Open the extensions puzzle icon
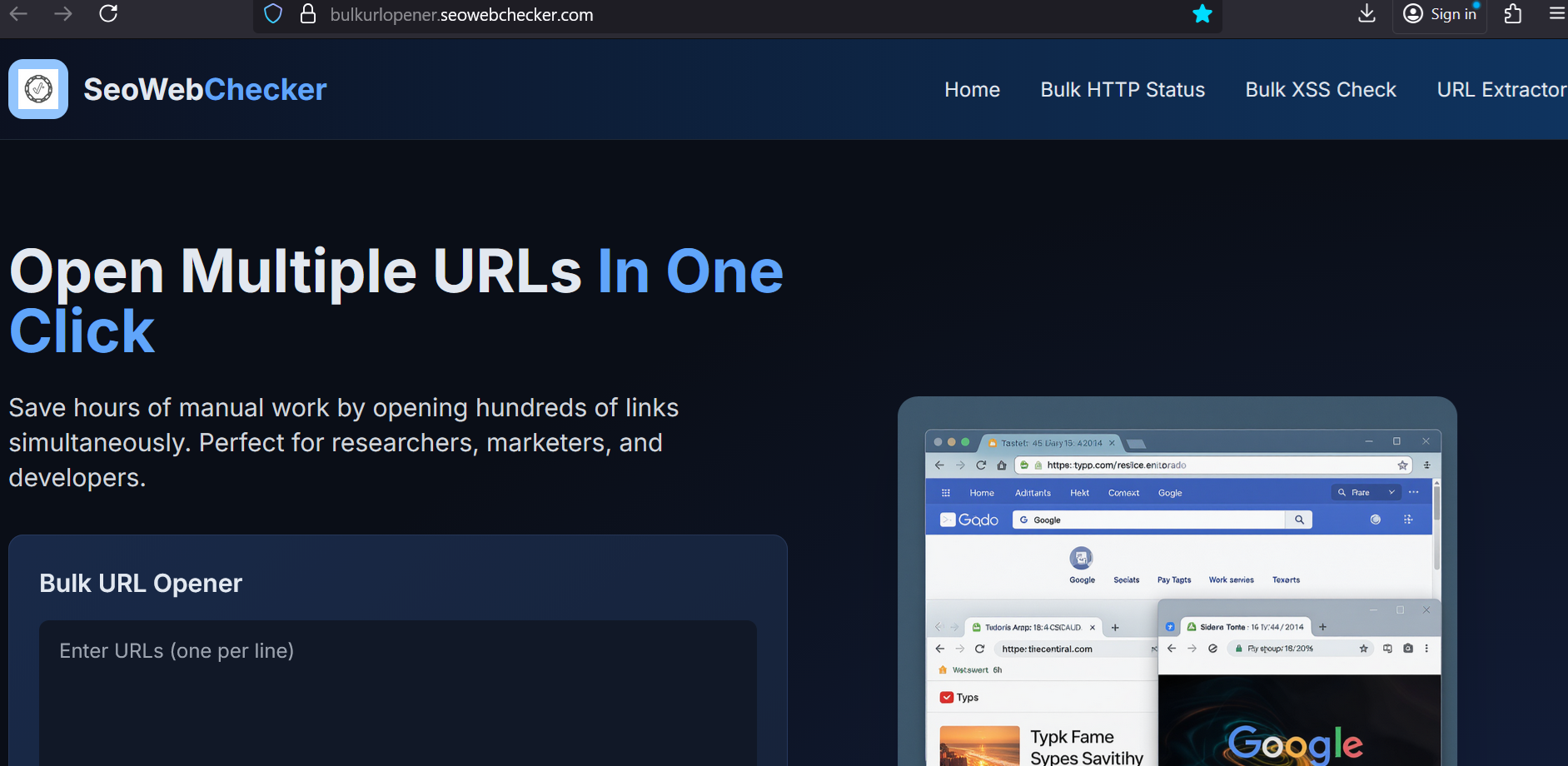 click(x=1513, y=14)
